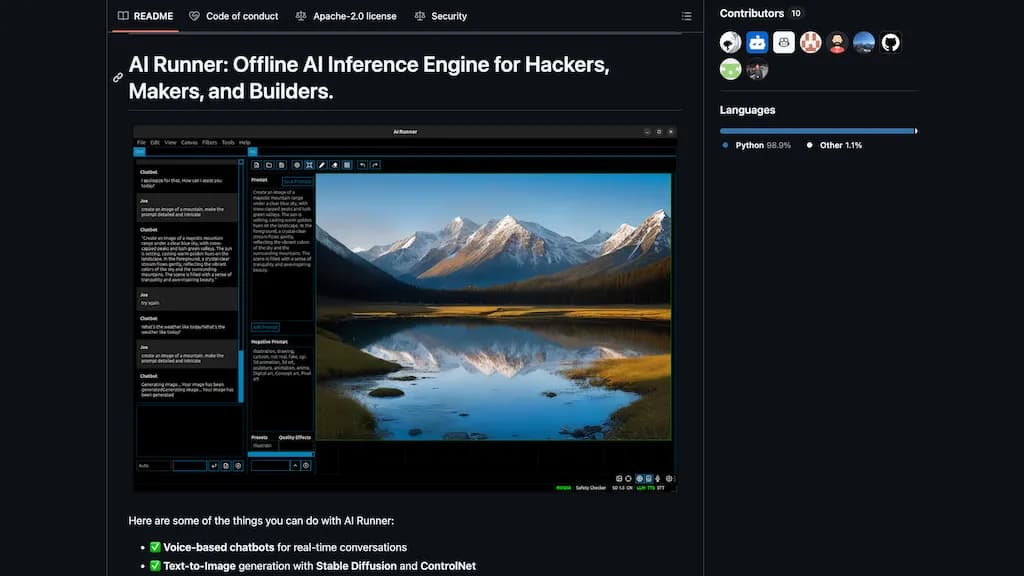Click the 'Voice-based chatbots' bold text
This screenshot has height=576, width=1024.
click(x=219, y=547)
